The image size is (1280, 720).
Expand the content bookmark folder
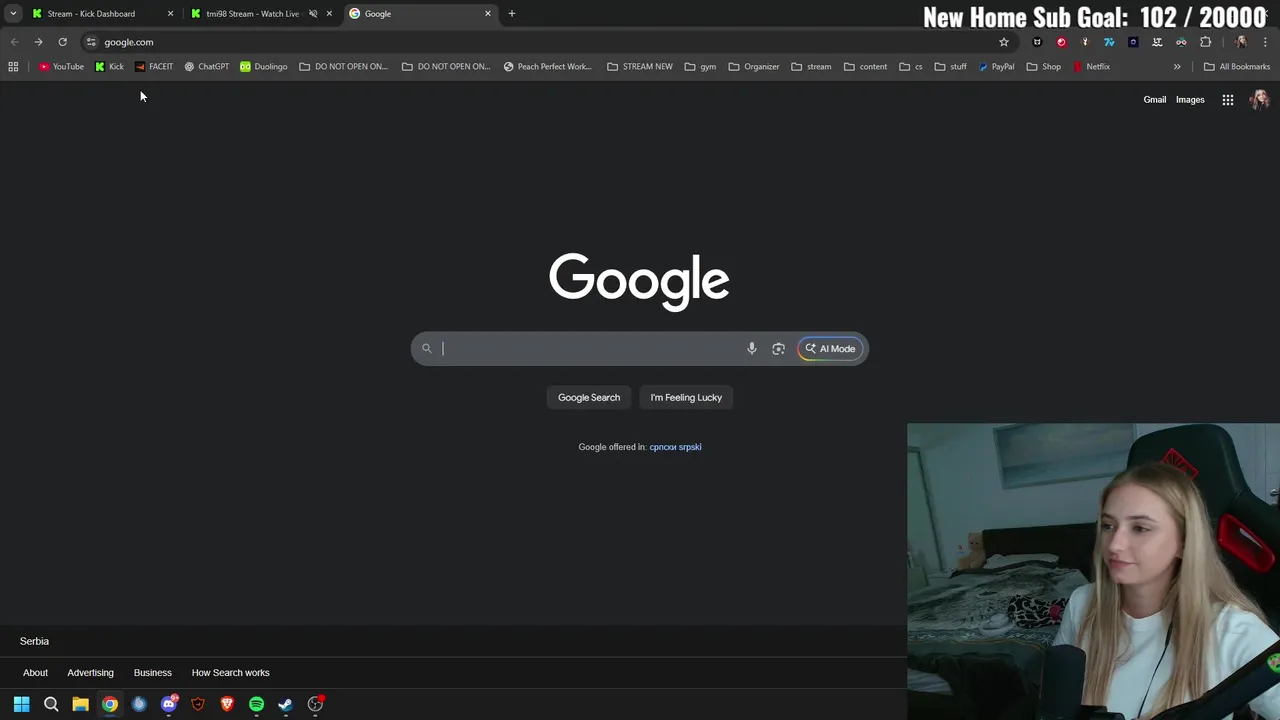pos(865,66)
